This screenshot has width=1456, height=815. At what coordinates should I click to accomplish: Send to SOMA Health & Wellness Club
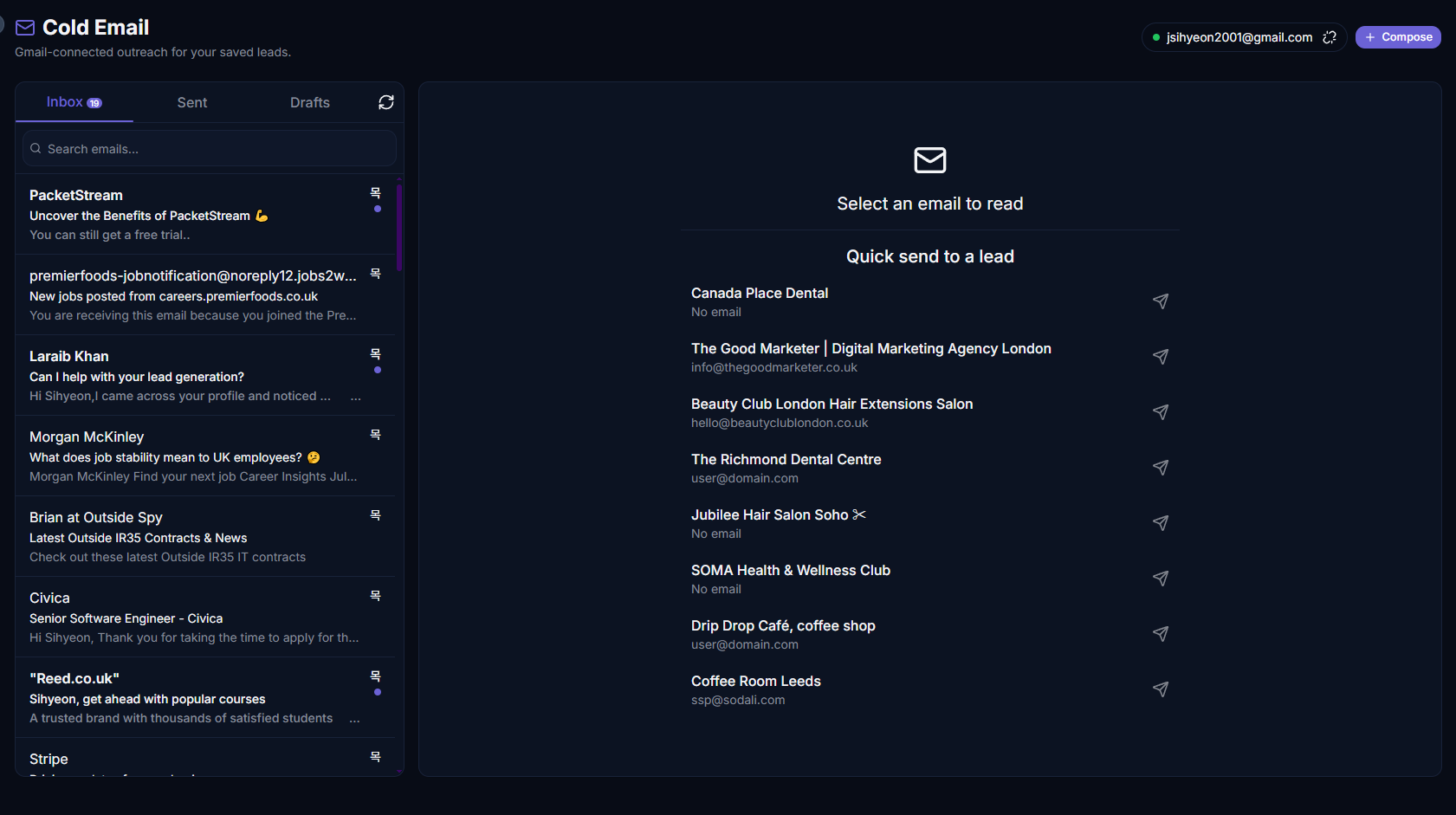point(1161,579)
